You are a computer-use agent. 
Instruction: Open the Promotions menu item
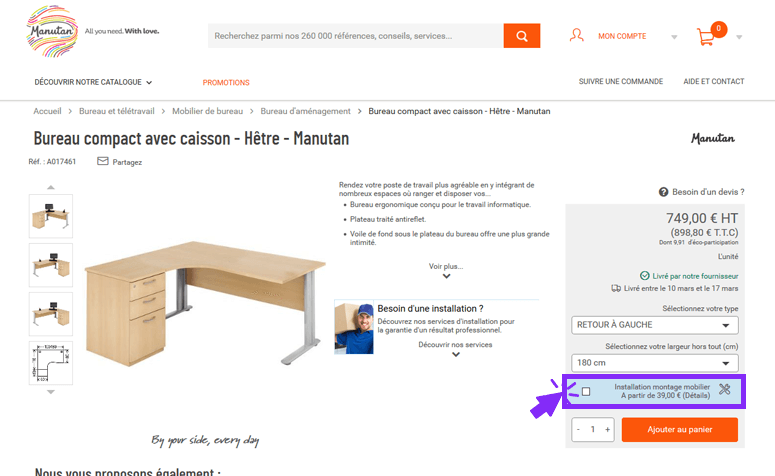click(x=226, y=83)
